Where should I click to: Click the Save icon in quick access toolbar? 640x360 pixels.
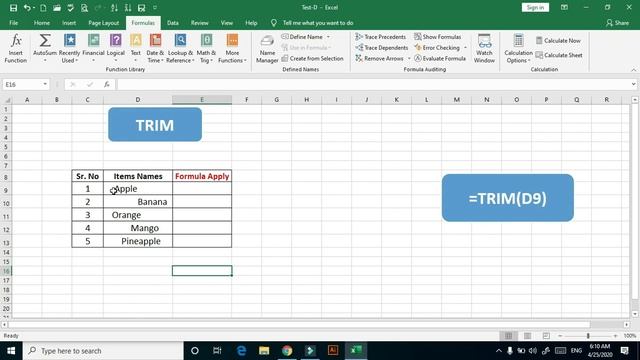pyautogui.click(x=13, y=8)
